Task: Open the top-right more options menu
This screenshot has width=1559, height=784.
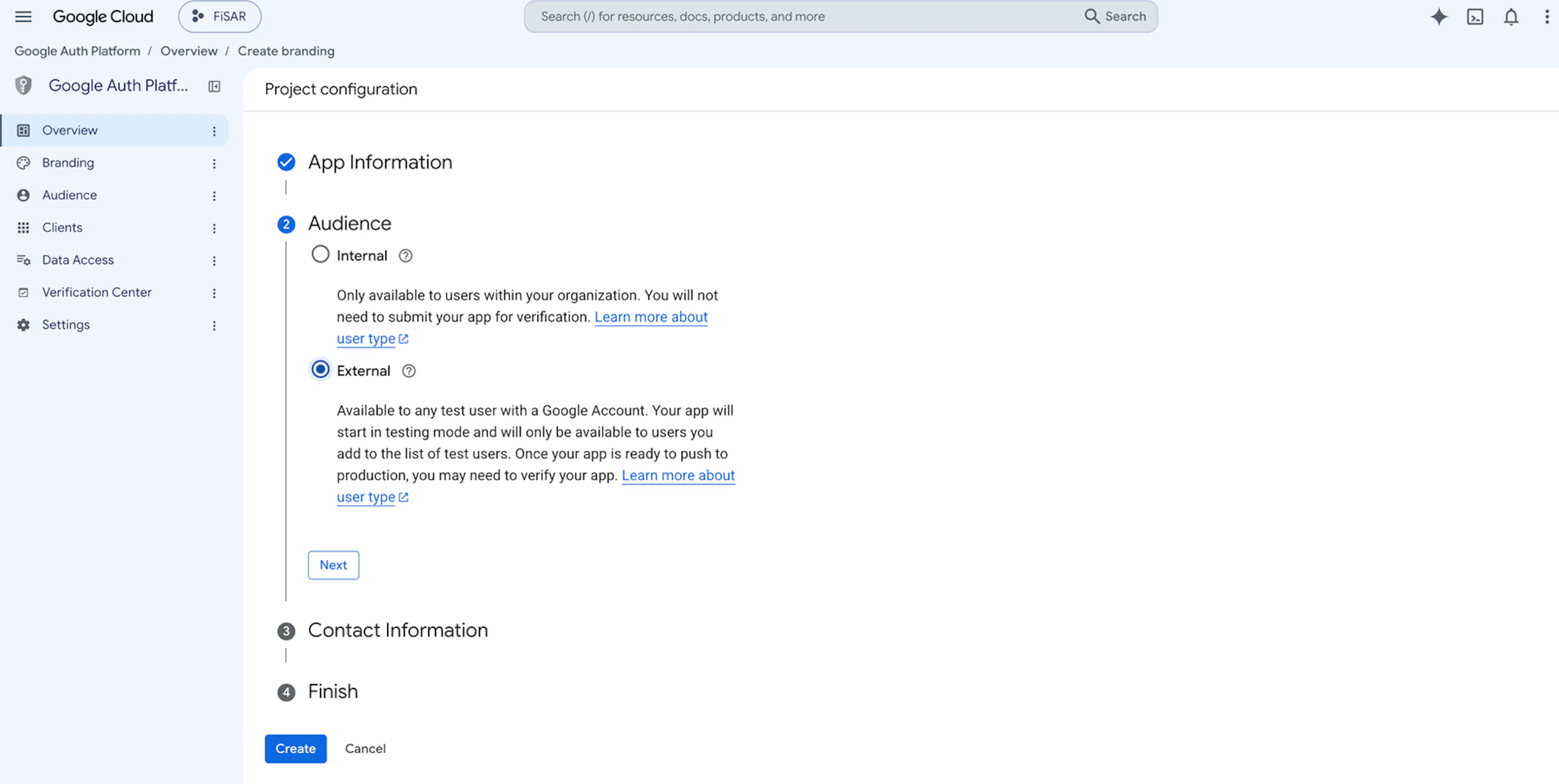Action: 1546,16
